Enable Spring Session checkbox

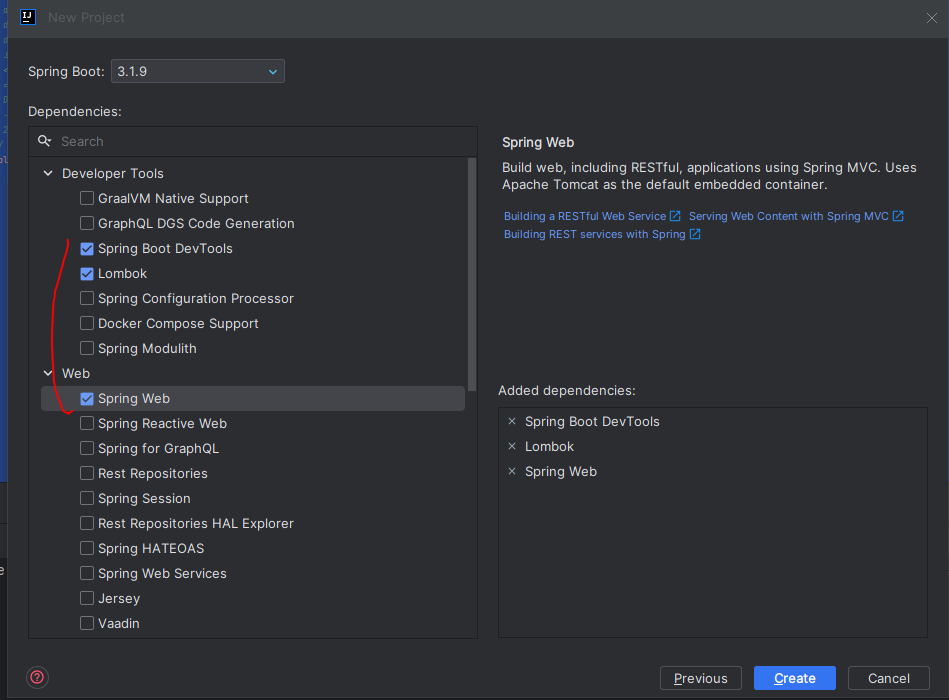click(x=87, y=499)
